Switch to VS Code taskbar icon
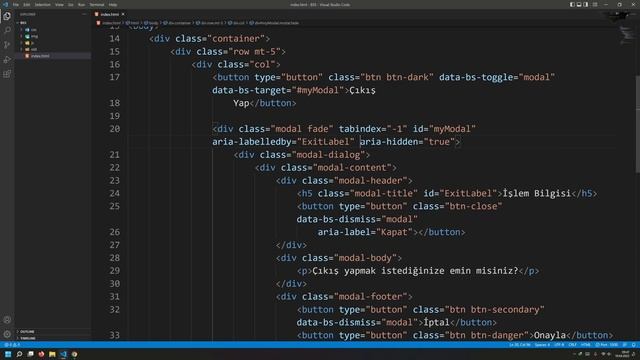This screenshot has width=640, height=360. click(63, 354)
